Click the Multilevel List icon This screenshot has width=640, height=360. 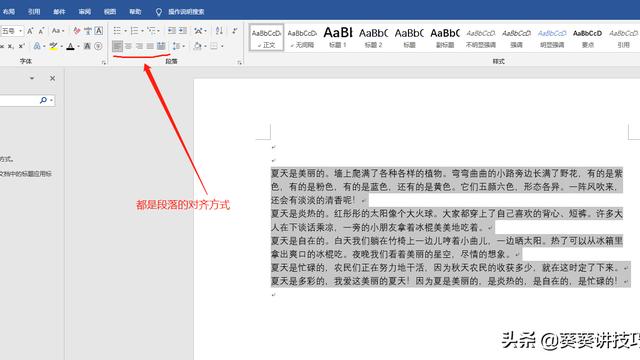click(x=151, y=31)
